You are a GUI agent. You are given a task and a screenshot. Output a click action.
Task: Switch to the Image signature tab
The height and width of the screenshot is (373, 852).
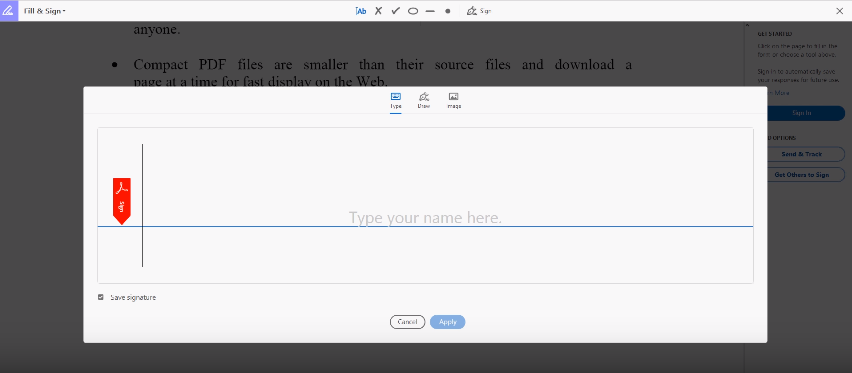pyautogui.click(x=454, y=101)
